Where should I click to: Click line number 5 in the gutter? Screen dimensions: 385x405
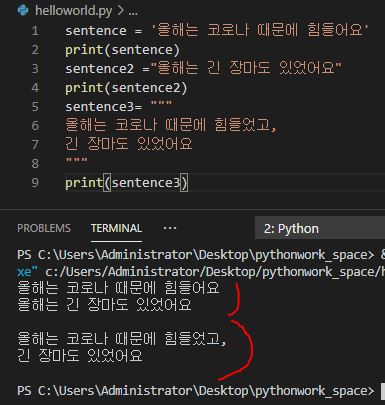pyautogui.click(x=35, y=107)
